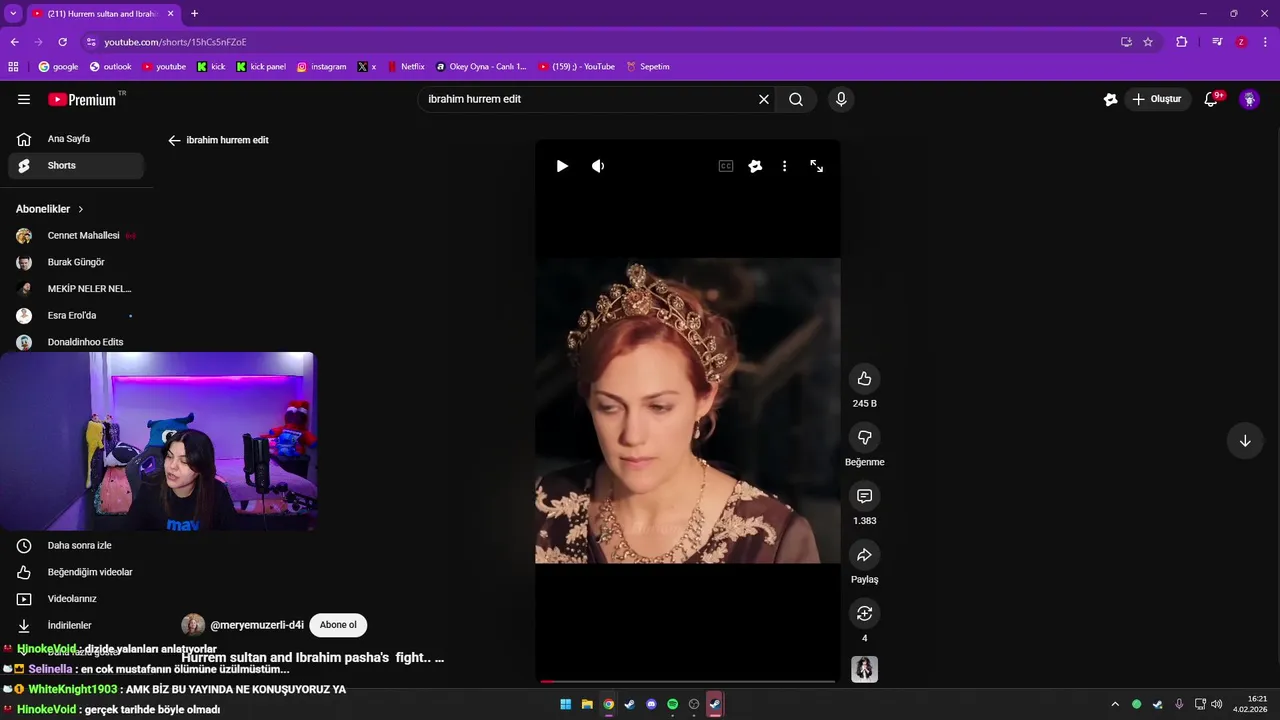
Task: Open the kick panel bookmark
Action: [261, 67]
